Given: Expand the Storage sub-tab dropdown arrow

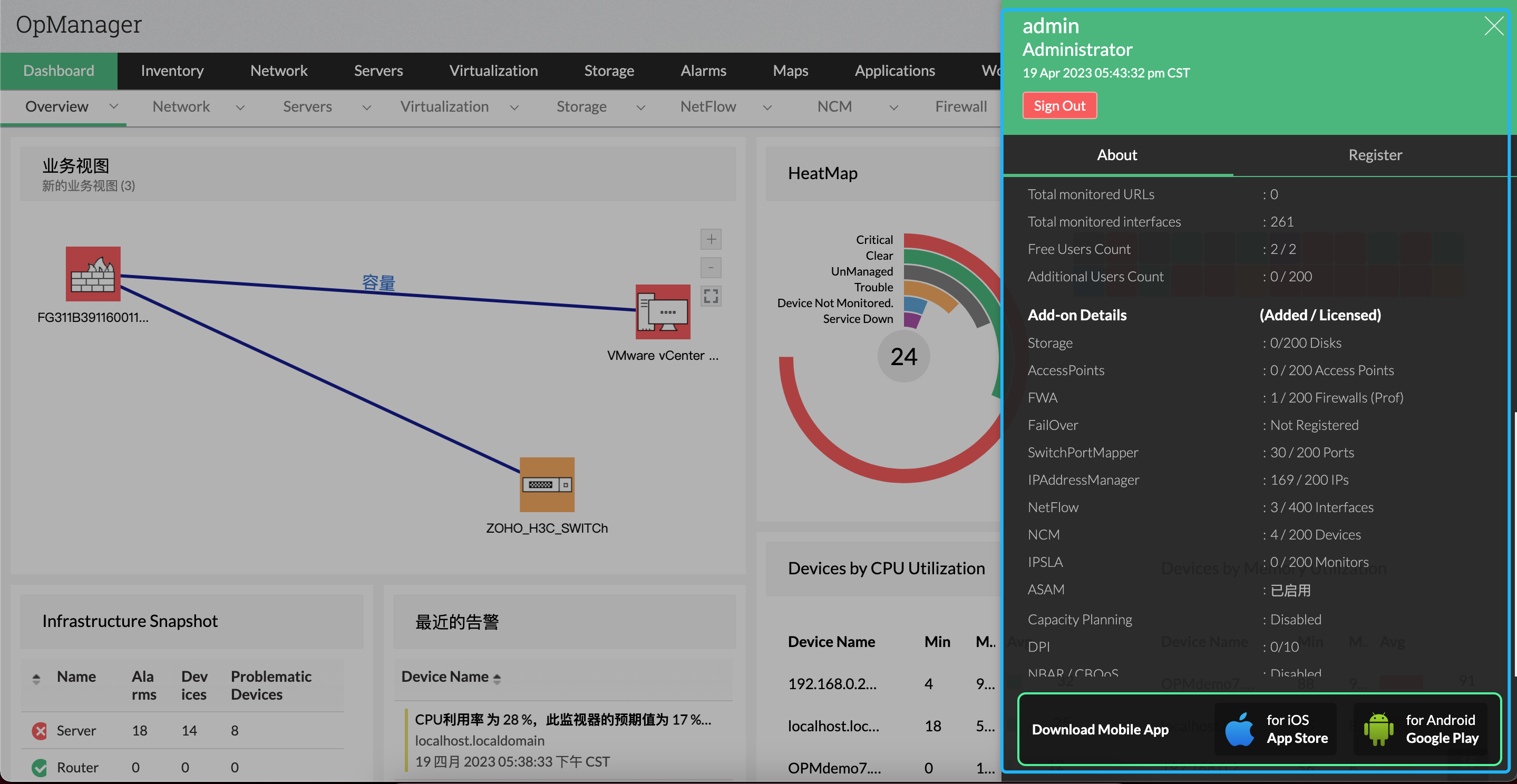Looking at the screenshot, I should 641,107.
